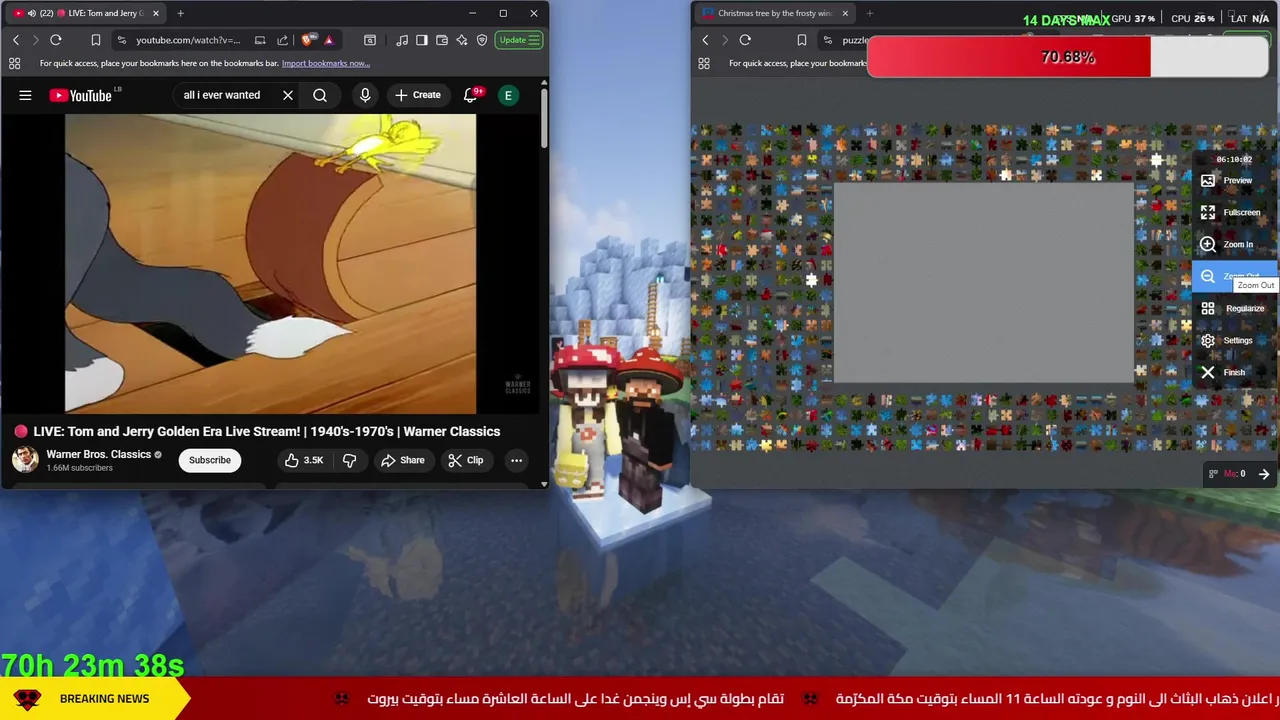Switch to the Tom and Jerry live tab
Image resolution: width=1280 pixels, height=720 pixels.
(x=85, y=13)
